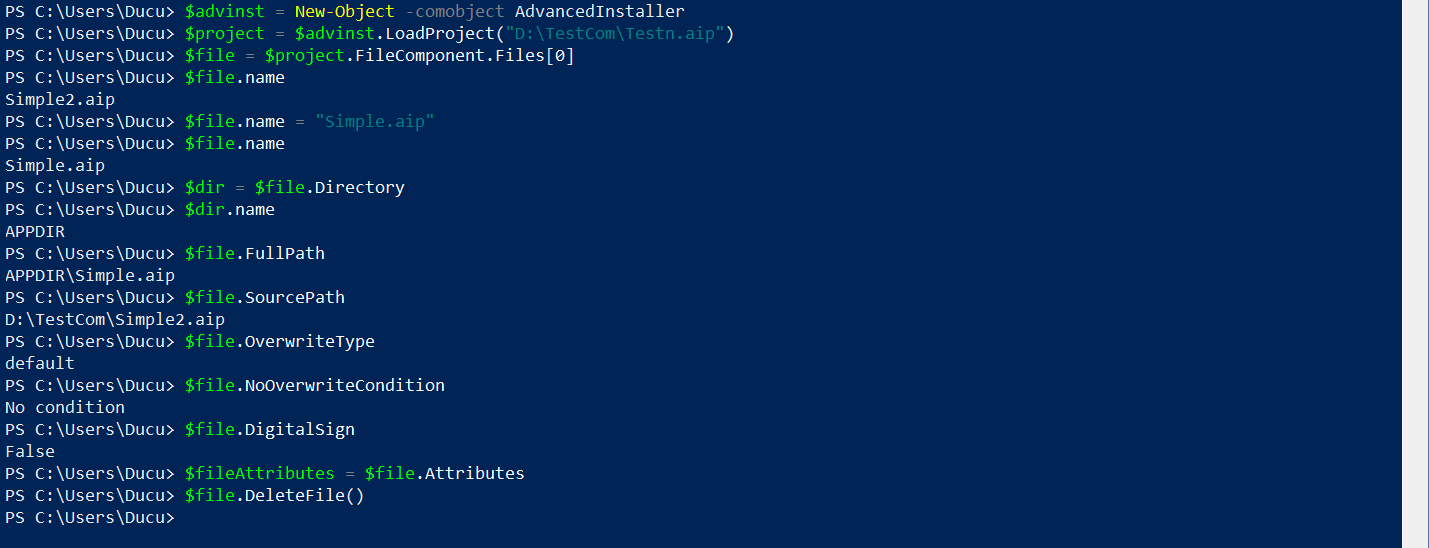Click the $file.NoOverwriteCondition command text
The height and width of the screenshot is (548, 1429).
click(315, 386)
